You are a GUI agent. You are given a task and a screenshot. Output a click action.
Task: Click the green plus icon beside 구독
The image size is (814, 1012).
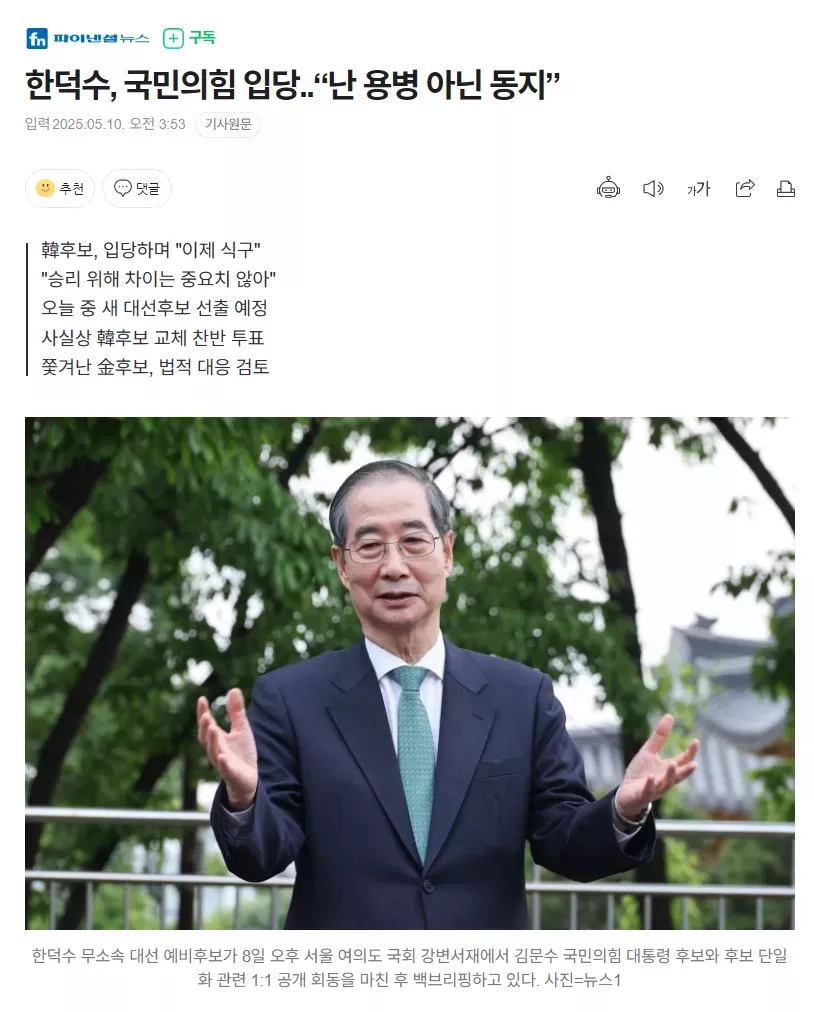(x=173, y=39)
